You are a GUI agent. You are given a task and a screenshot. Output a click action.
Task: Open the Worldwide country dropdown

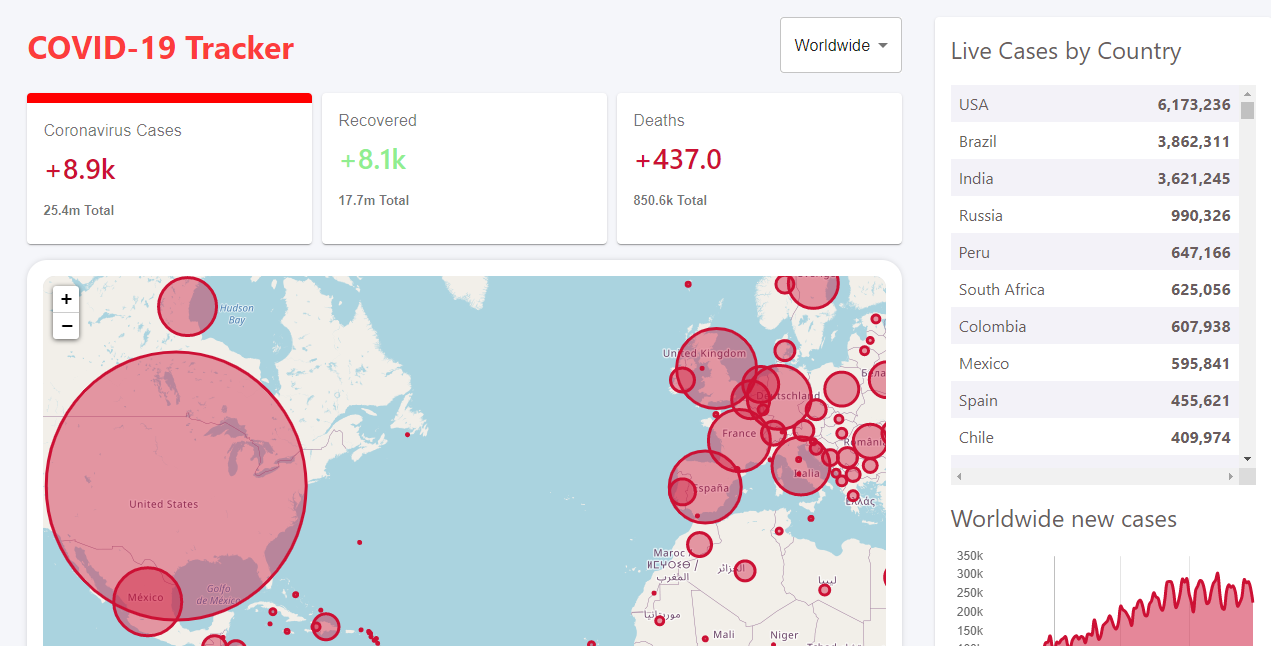(x=840, y=45)
